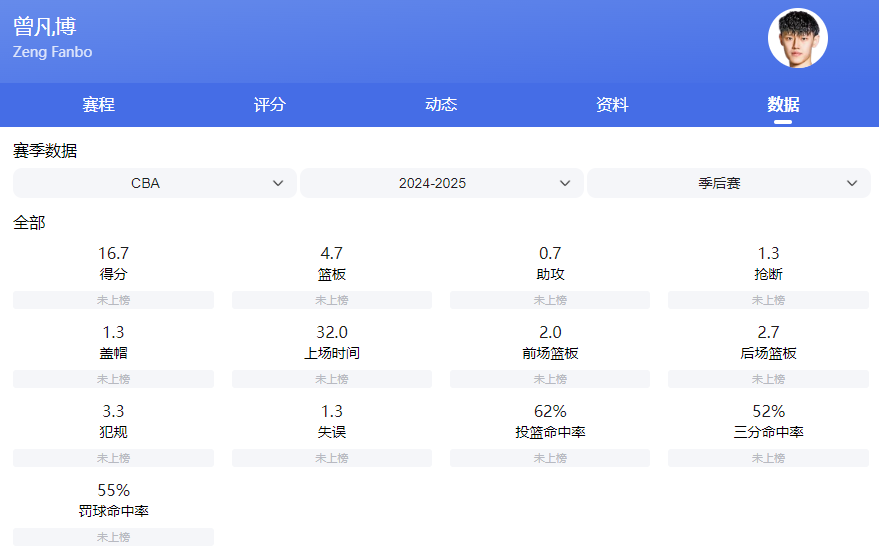Click the 2.7 后场篮板 value

(769, 333)
